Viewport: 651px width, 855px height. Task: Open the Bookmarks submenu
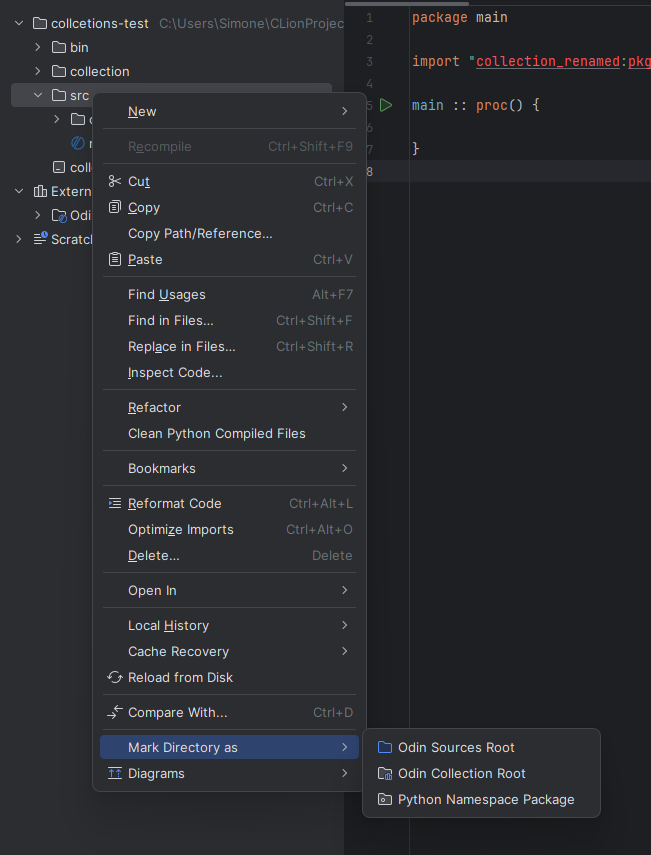tap(230, 468)
